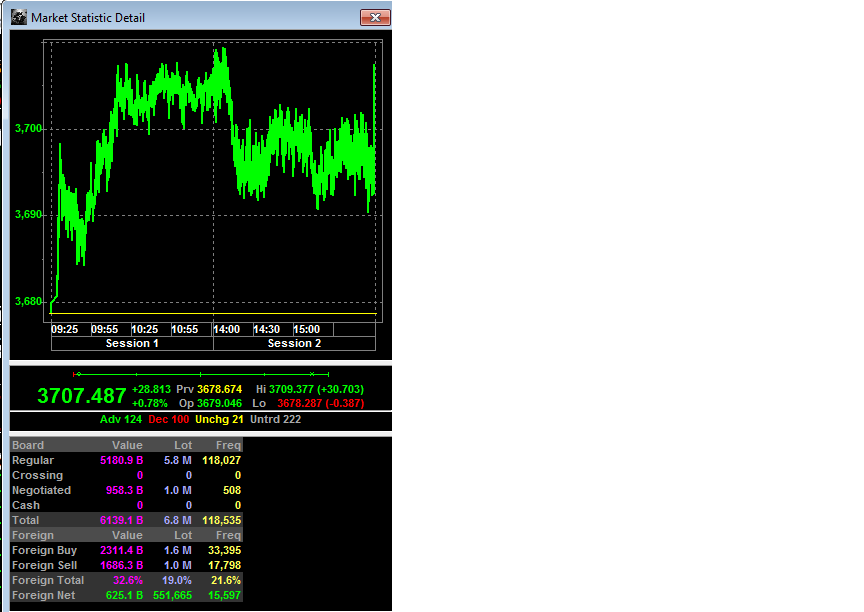Image resolution: width=864 pixels, height=612 pixels.
Task: Click the Market Statistic Detail title text
Action: [88, 18]
